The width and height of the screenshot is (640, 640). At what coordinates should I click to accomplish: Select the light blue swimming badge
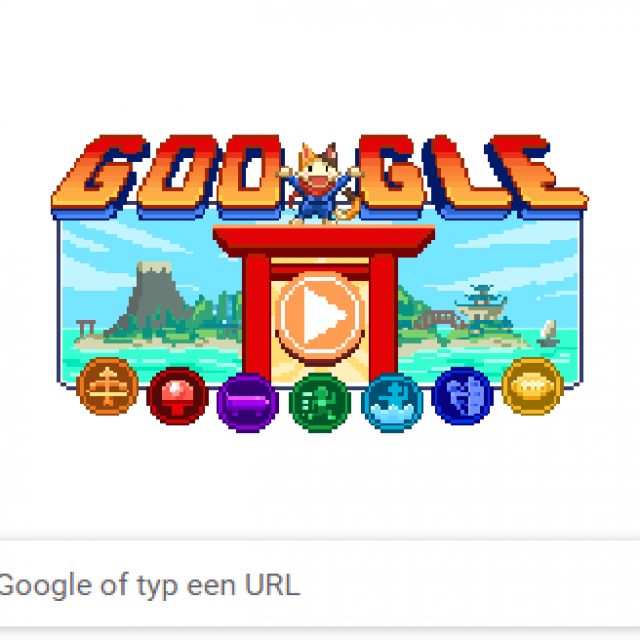click(x=392, y=402)
